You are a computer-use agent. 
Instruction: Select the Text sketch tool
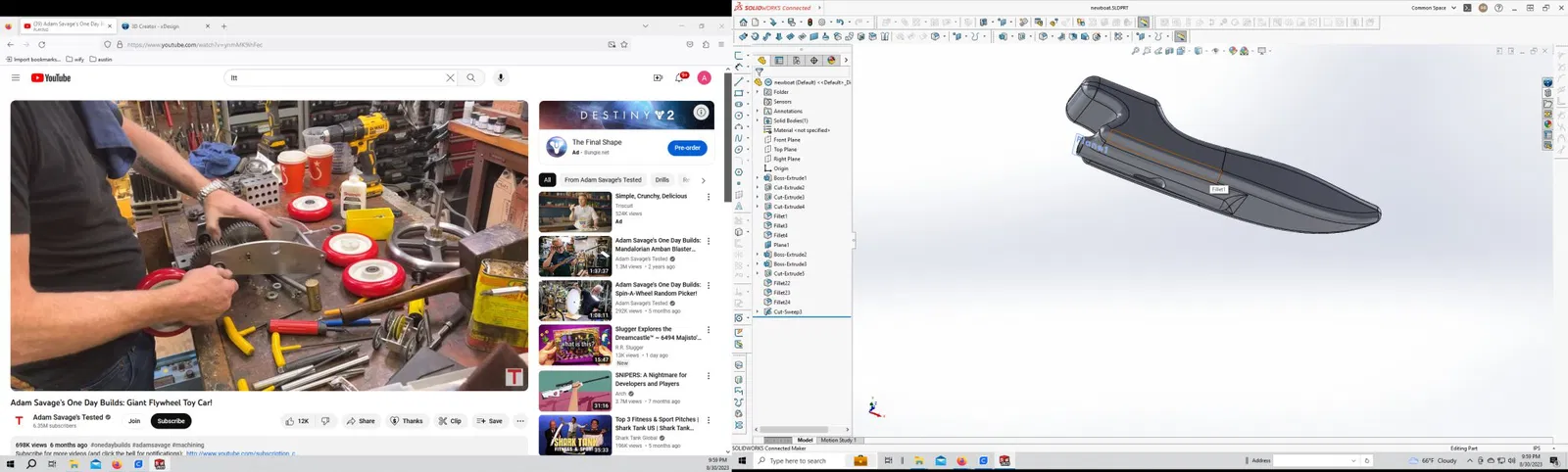[739, 207]
